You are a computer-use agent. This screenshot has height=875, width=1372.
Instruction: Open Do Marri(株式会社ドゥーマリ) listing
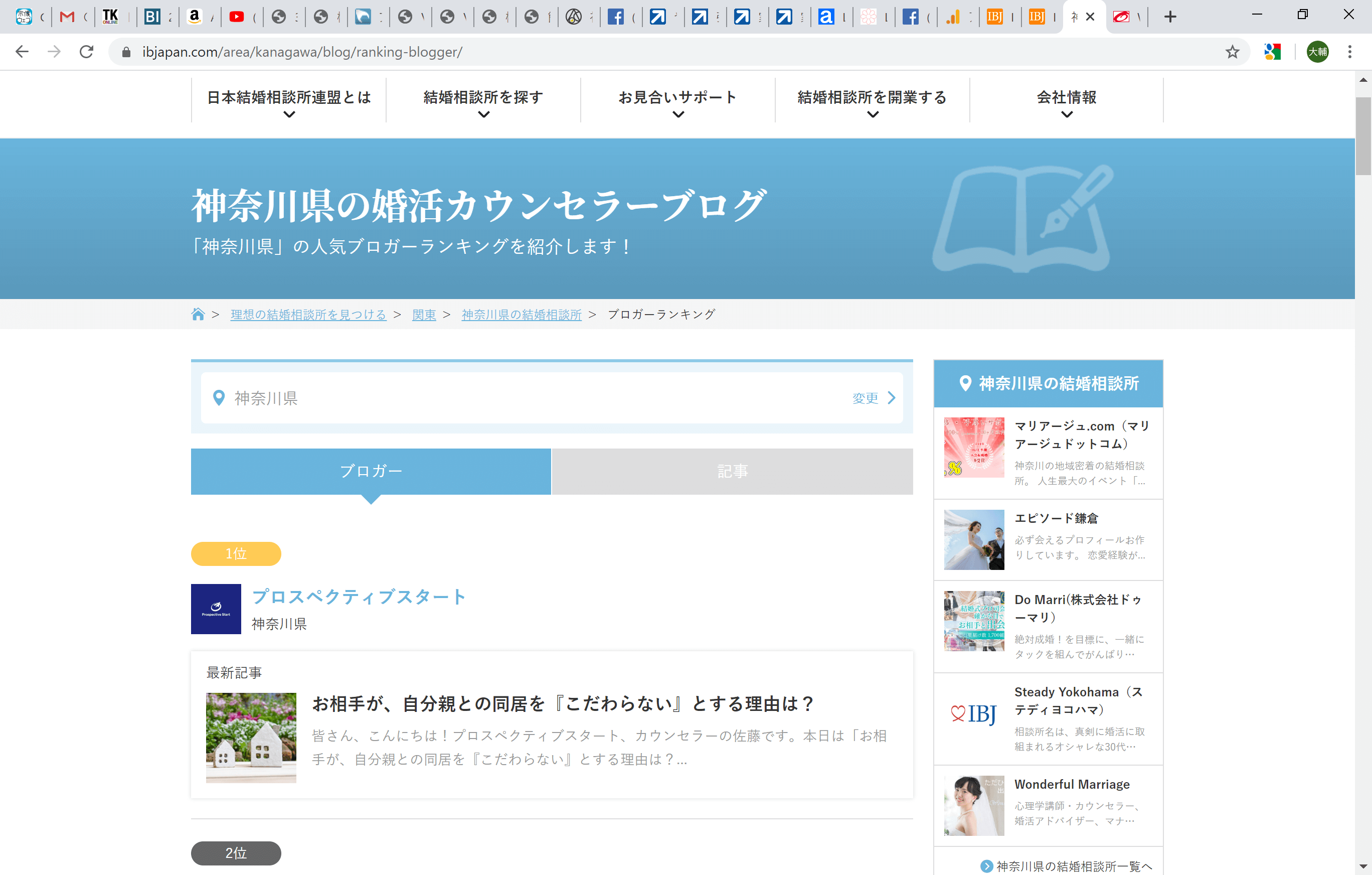tap(1049, 627)
